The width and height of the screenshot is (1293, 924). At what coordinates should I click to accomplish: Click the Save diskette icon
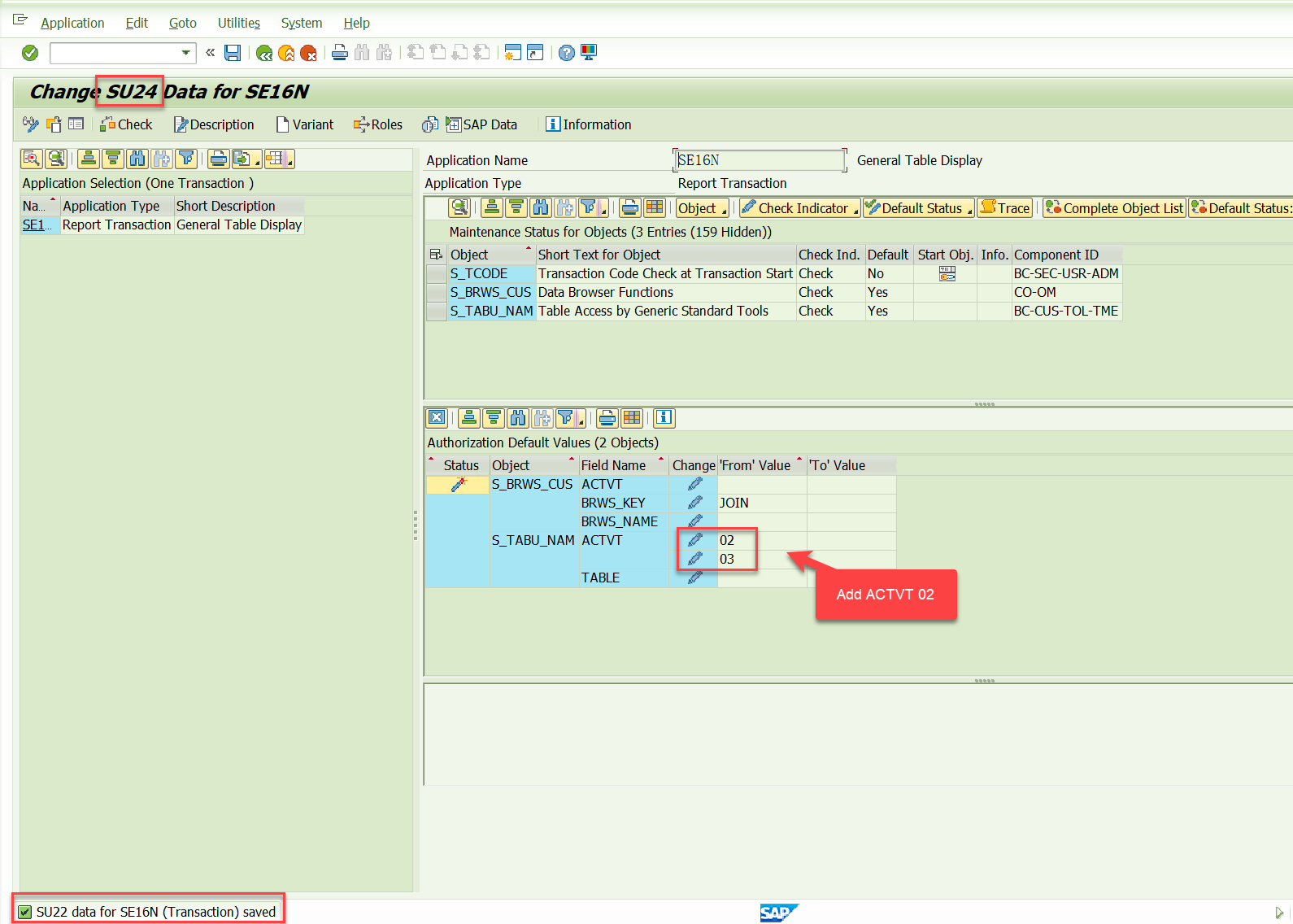point(233,53)
